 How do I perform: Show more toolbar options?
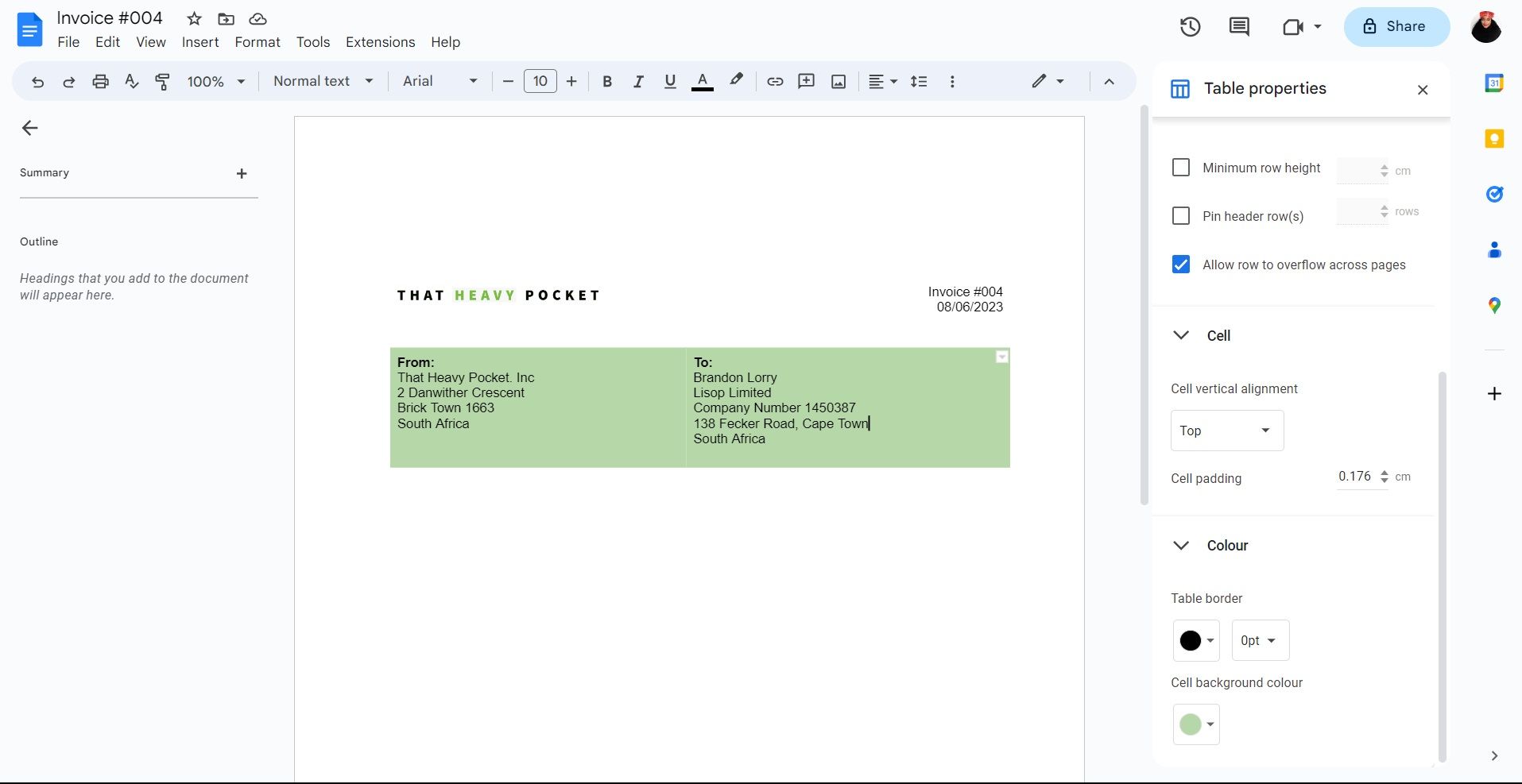[952, 81]
